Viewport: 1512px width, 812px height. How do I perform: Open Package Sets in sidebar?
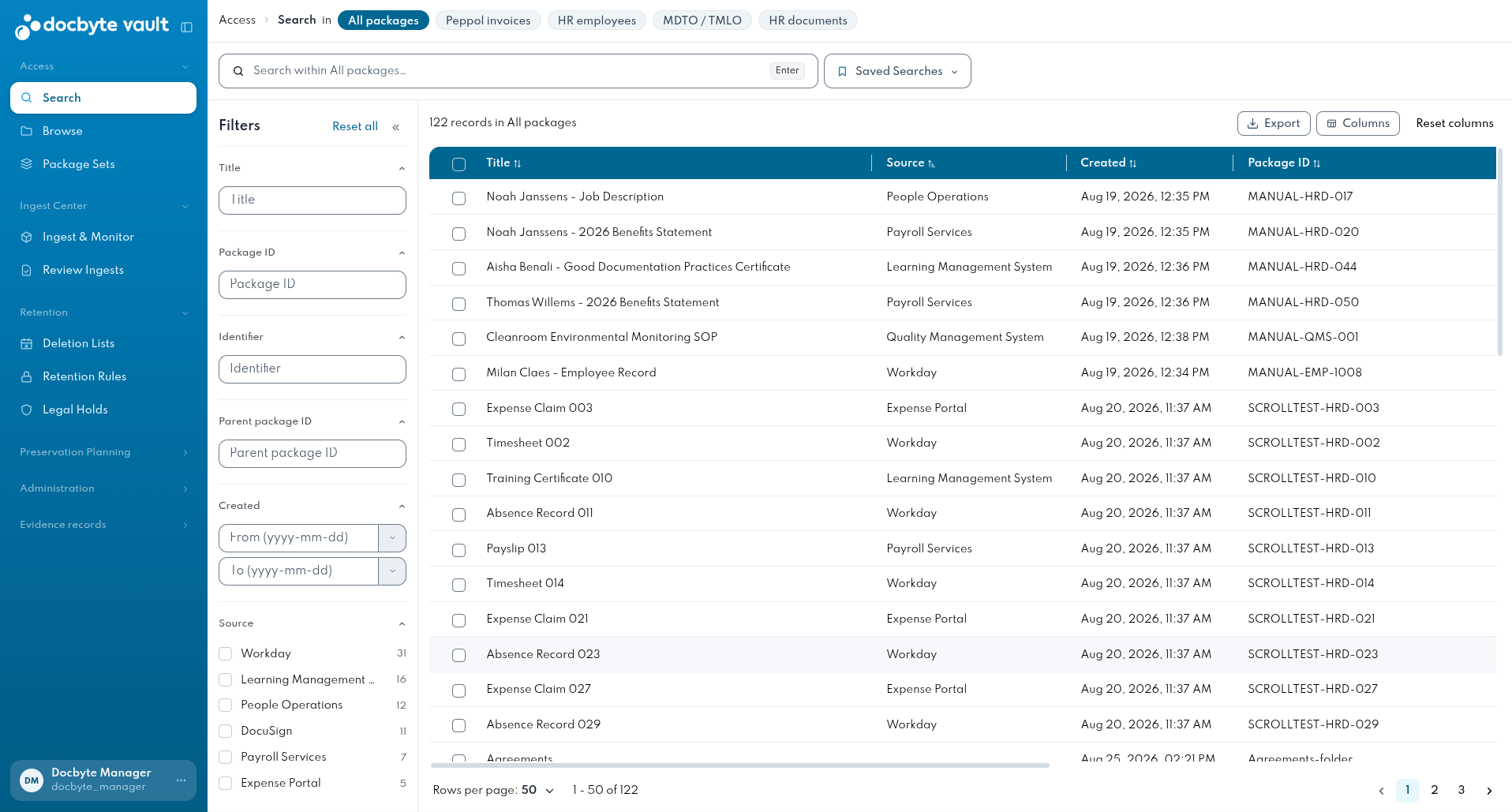[x=103, y=164]
